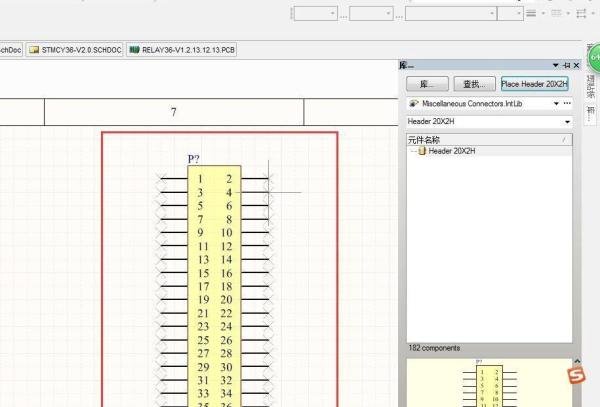Screen dimensions: 600x407
Task: Click the yellow body of the placed header component
Action: 214,286
